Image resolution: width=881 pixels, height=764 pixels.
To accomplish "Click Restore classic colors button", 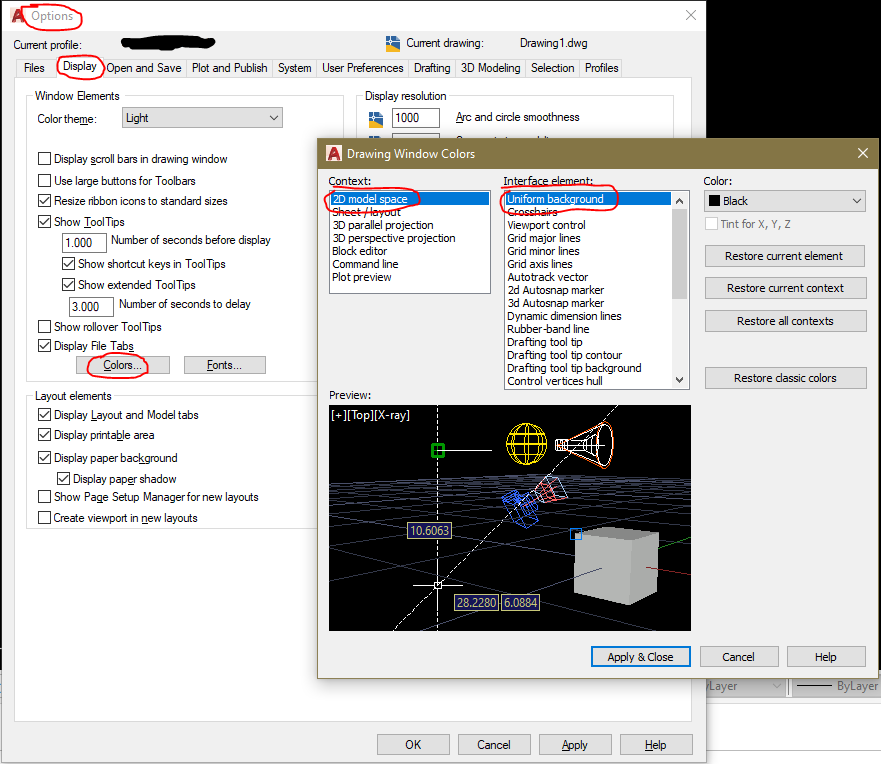I will coord(785,378).
